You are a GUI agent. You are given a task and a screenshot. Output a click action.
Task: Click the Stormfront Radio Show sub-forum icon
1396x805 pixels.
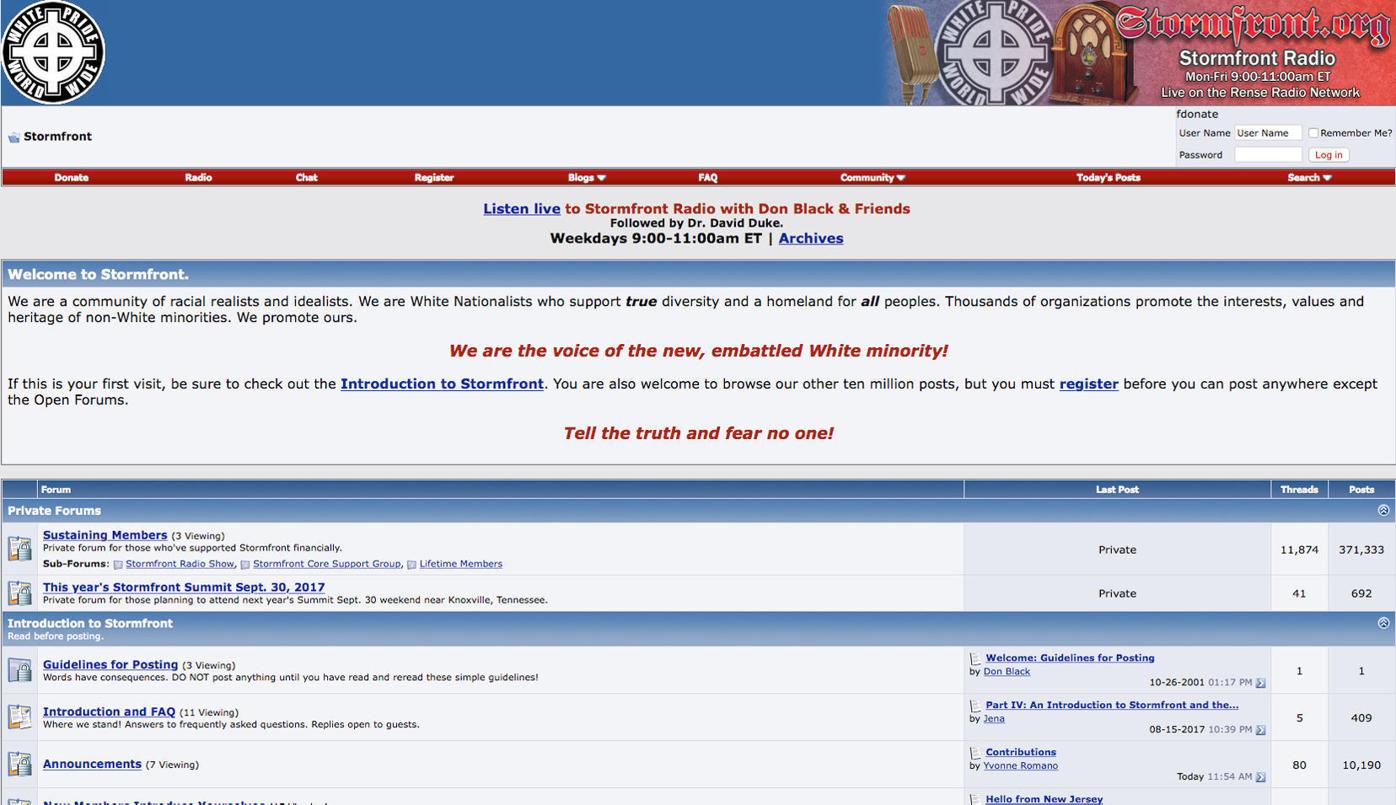click(x=117, y=564)
